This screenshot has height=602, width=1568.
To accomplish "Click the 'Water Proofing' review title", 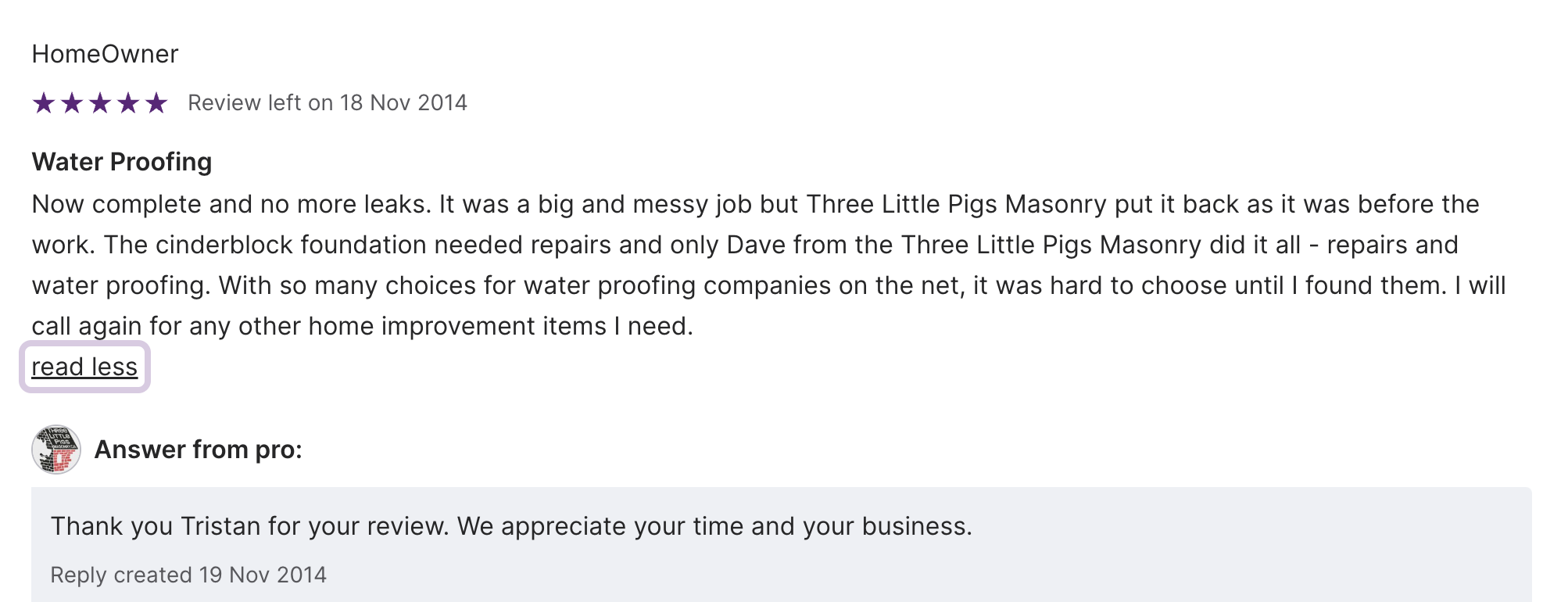I will pos(122,162).
